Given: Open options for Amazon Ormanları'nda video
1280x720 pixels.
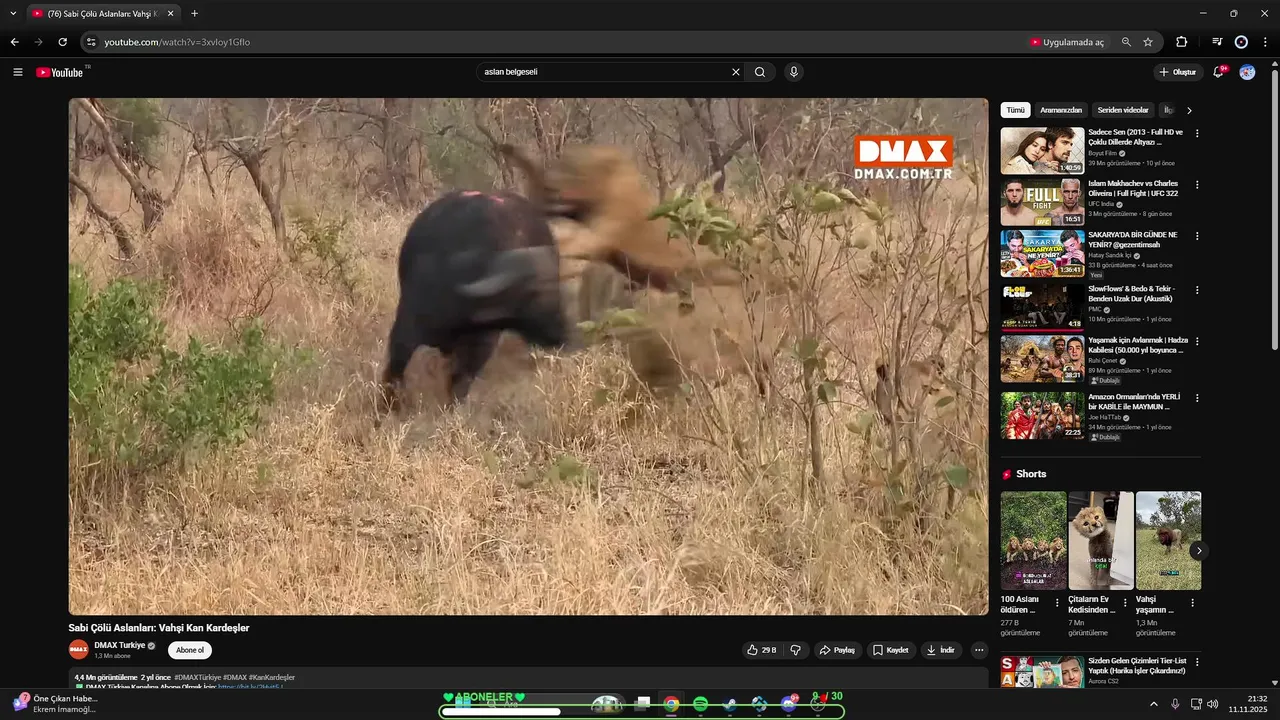Looking at the screenshot, I should [1197, 397].
